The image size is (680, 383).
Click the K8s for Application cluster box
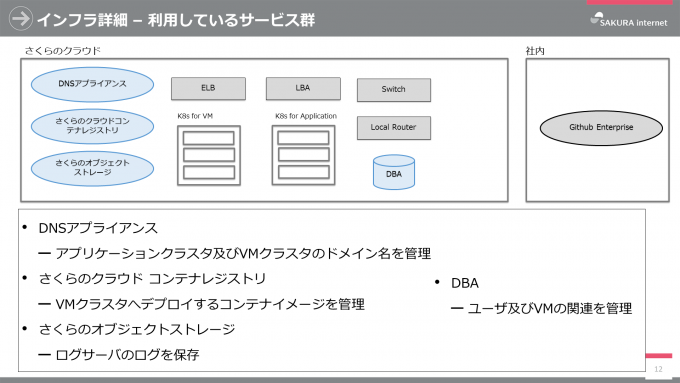click(x=304, y=155)
